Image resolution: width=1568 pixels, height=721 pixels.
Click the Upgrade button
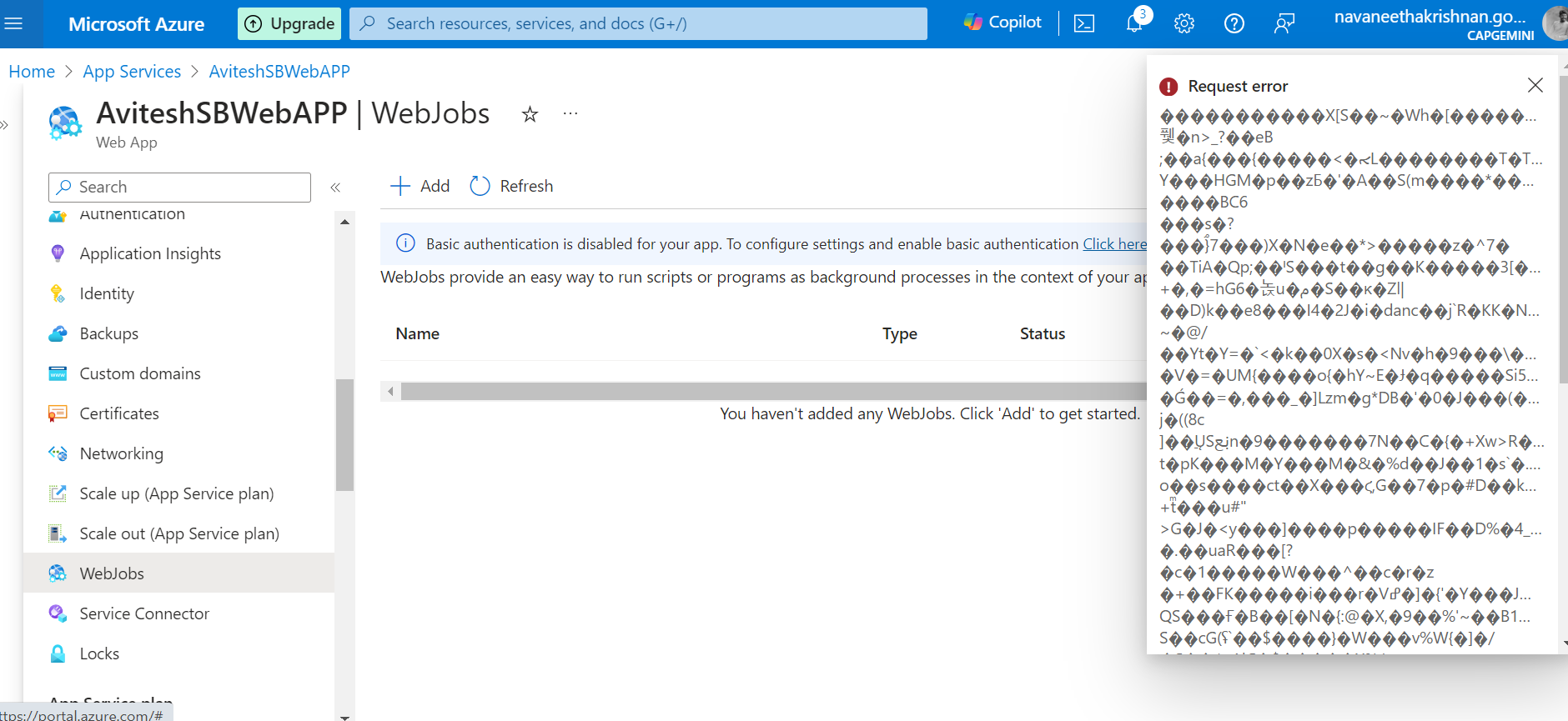(x=289, y=23)
